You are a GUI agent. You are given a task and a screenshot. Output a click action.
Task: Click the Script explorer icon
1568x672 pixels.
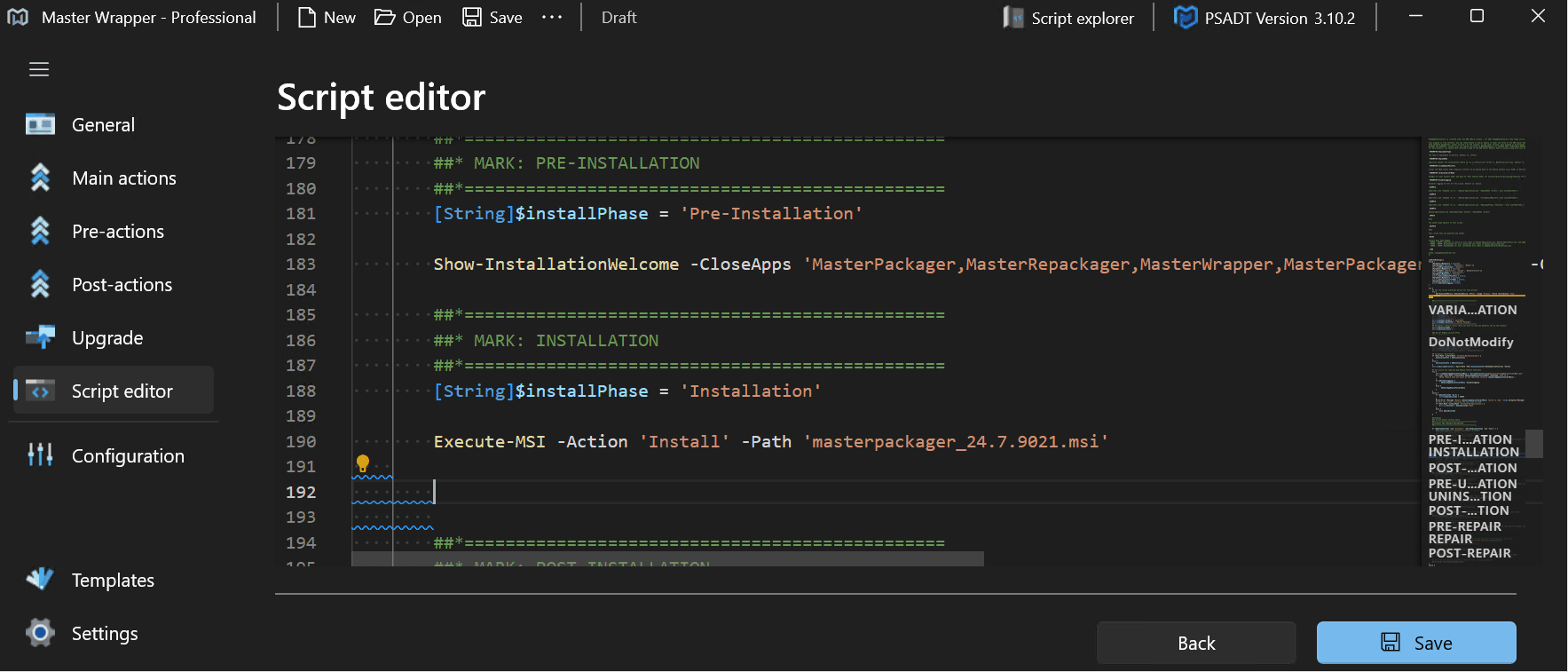(x=1013, y=17)
